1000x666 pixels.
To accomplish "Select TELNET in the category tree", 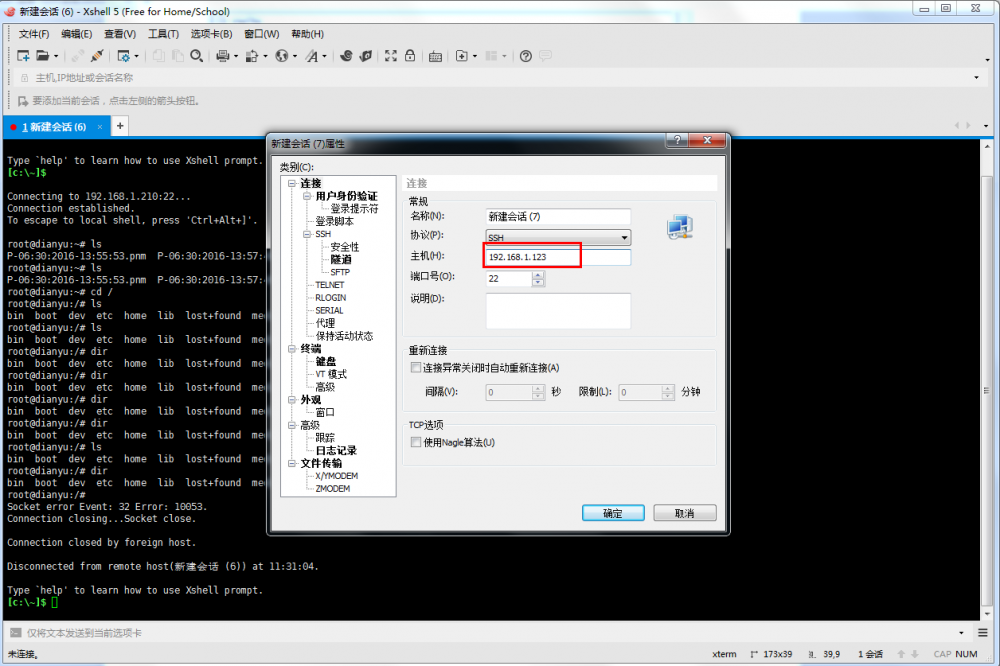I will tap(329, 285).
